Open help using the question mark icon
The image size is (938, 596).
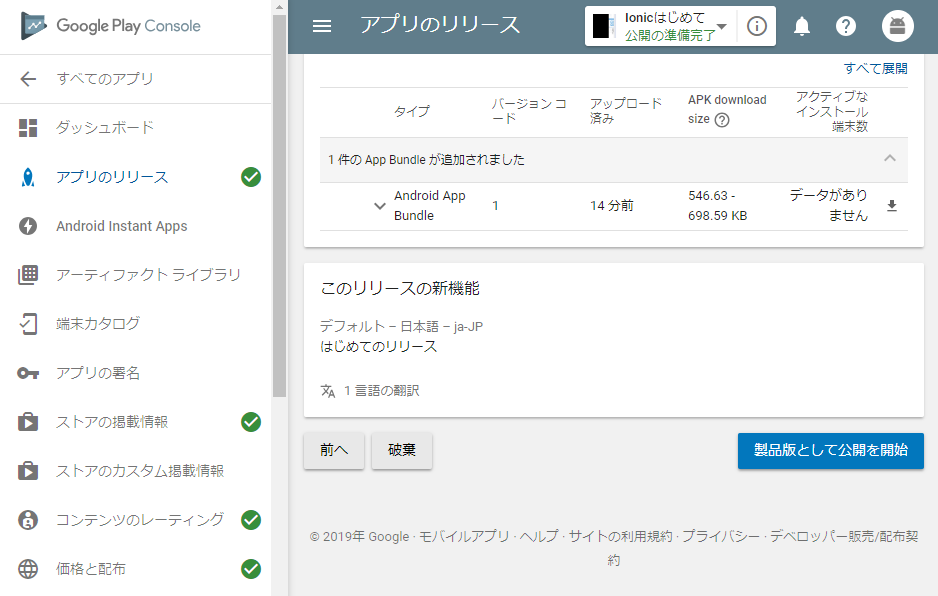(846, 26)
